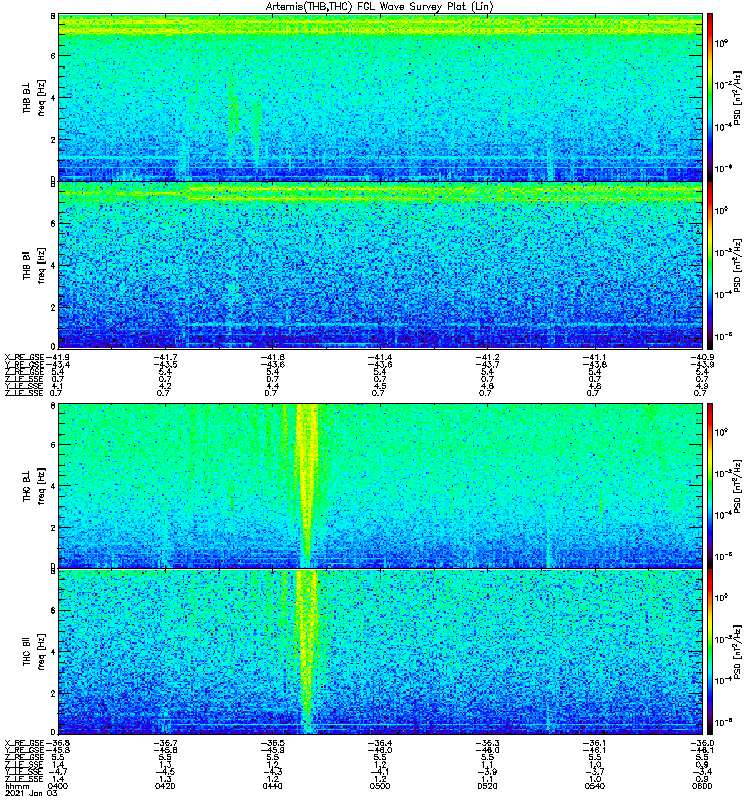Viewport: 750px width, 800px height.
Task: Click the -36.3 X position value
Action: 488,743
